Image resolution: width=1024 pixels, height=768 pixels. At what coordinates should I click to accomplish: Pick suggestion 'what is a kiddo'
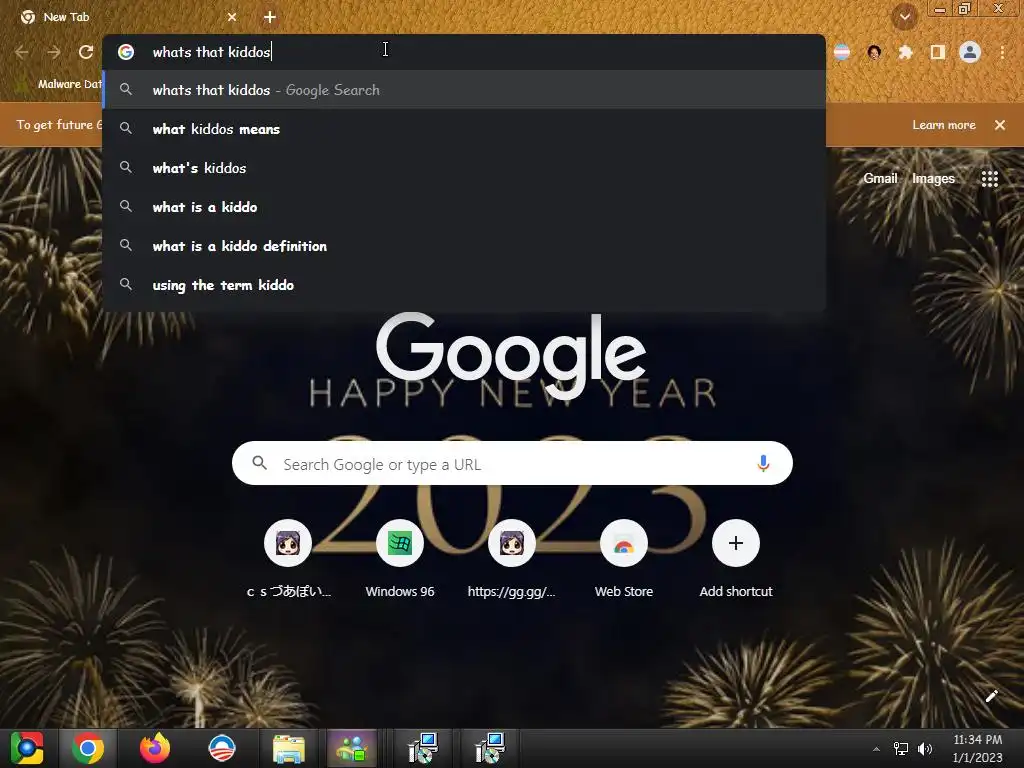(x=464, y=207)
